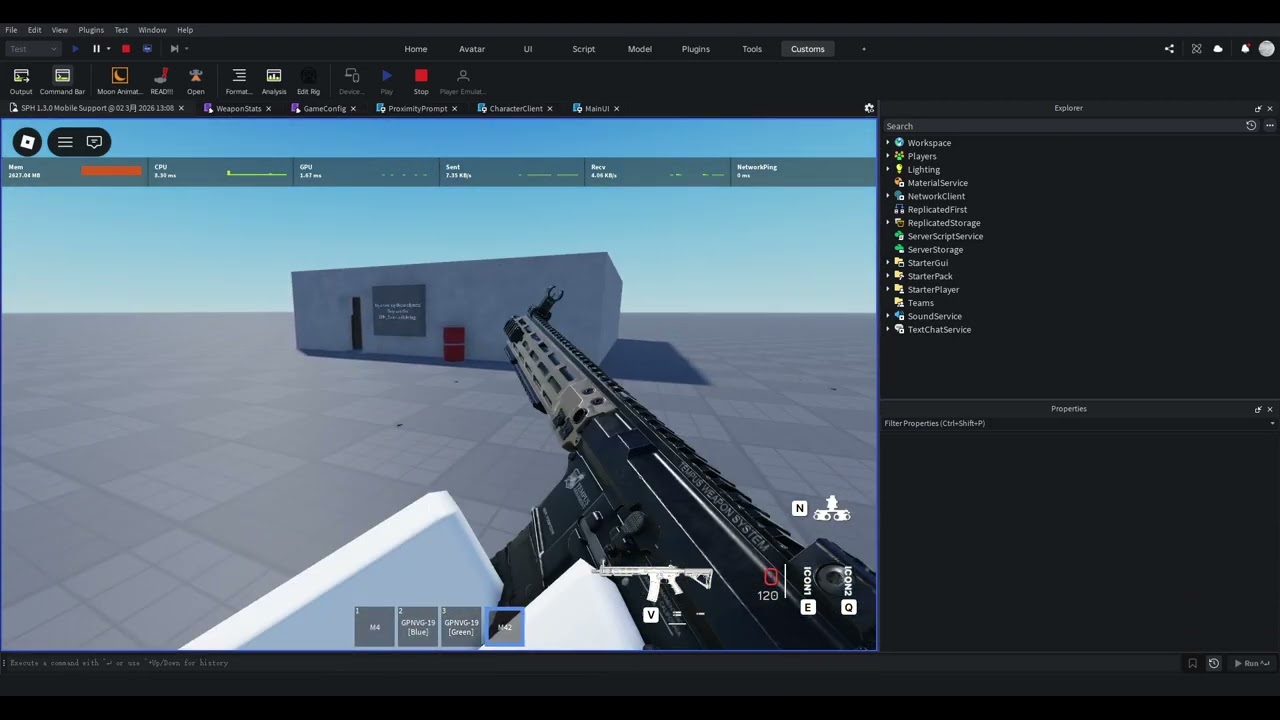Viewport: 1280px width, 720px height.
Task: Open the Assistant atom icon
Action: (x=1196, y=49)
